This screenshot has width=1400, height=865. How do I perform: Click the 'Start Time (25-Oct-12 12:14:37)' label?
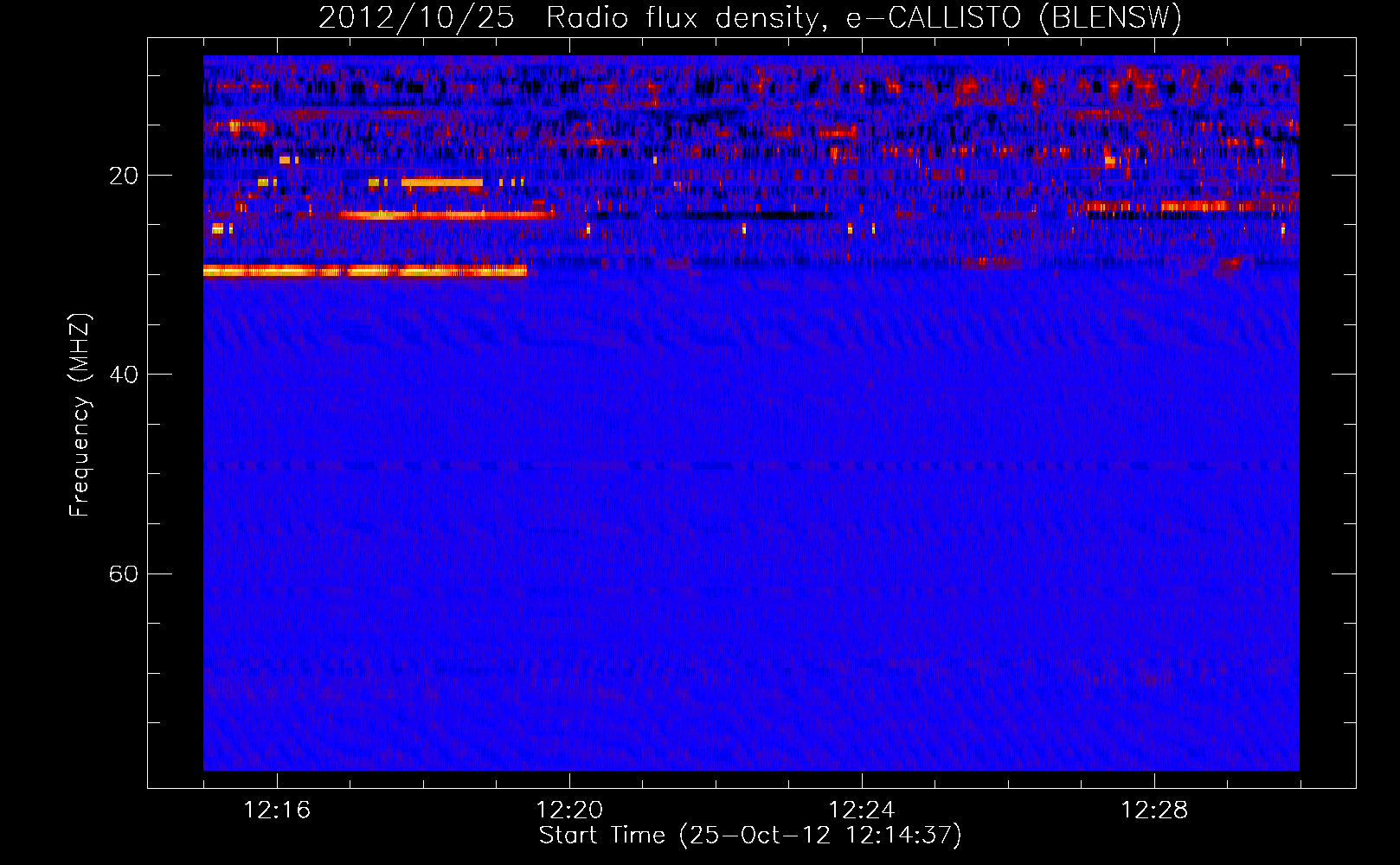tap(750, 836)
